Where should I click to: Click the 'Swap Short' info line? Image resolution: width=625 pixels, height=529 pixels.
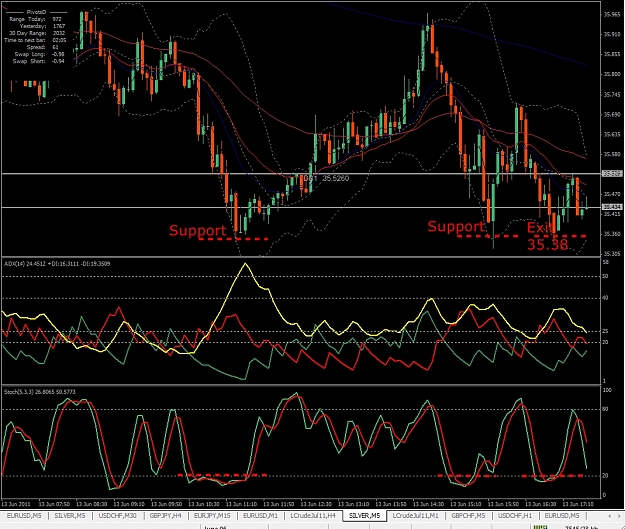point(38,61)
